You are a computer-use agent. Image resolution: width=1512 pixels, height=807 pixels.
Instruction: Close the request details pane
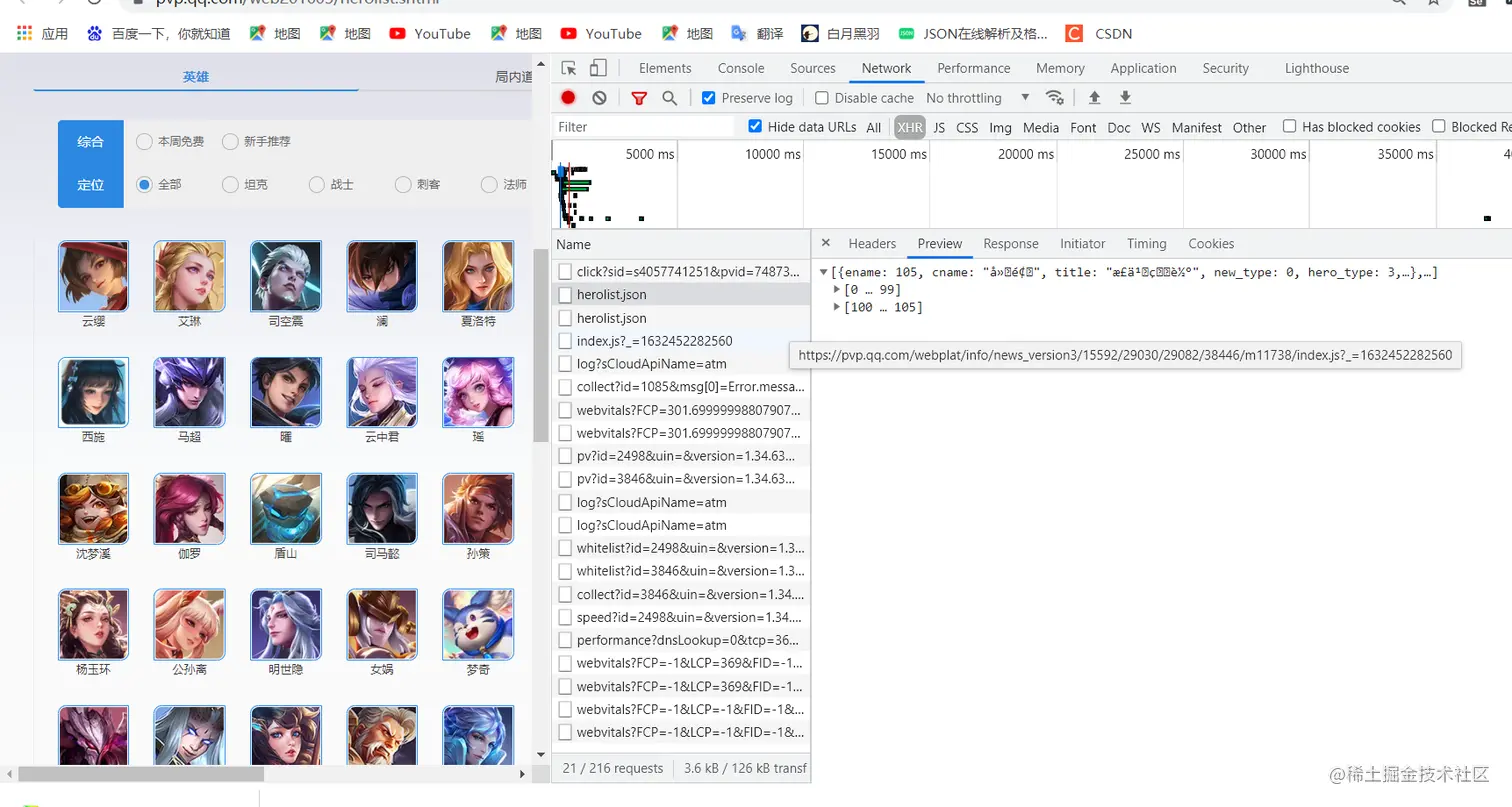tap(825, 243)
